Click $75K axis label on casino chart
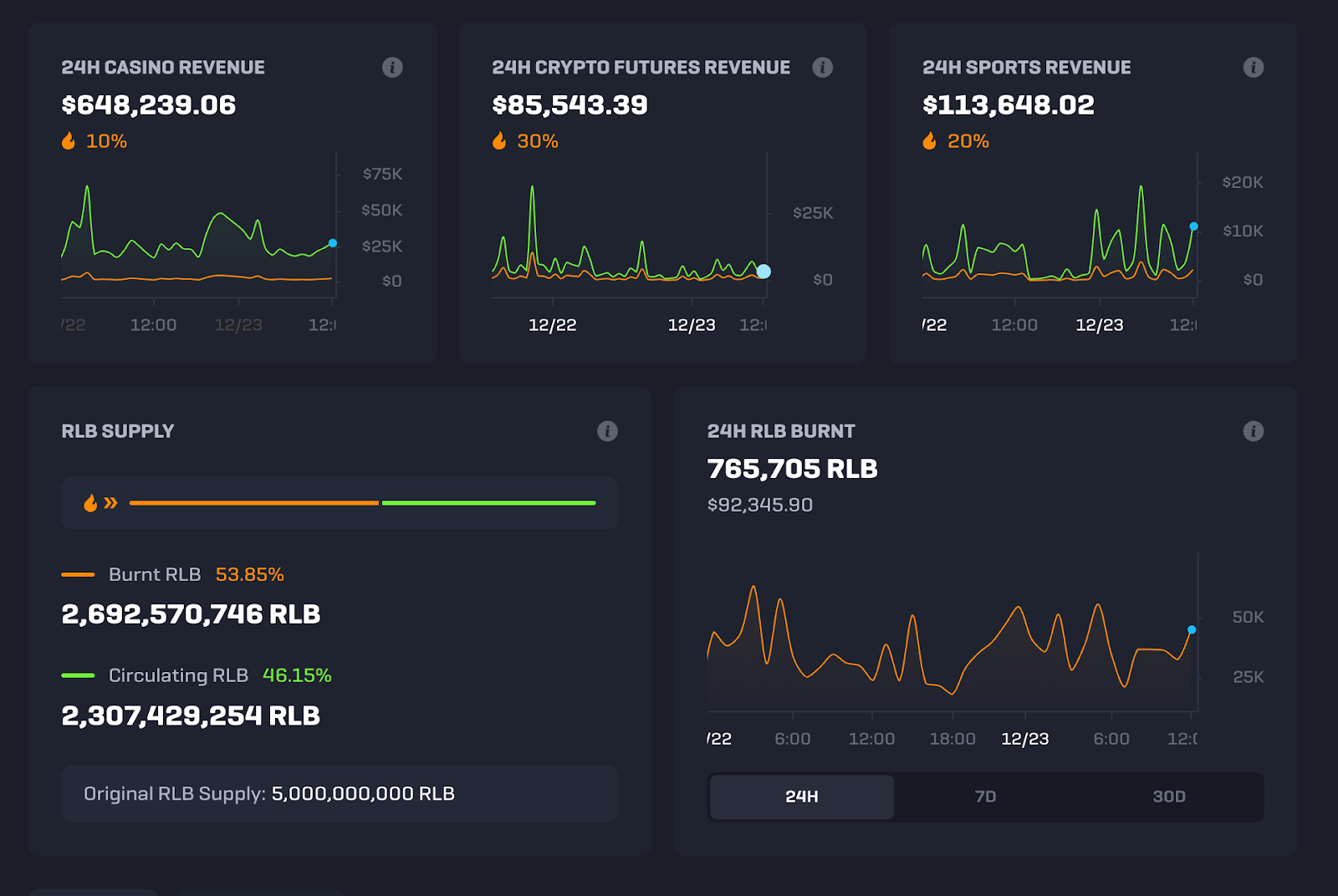The height and width of the screenshot is (896, 1338). tap(382, 174)
